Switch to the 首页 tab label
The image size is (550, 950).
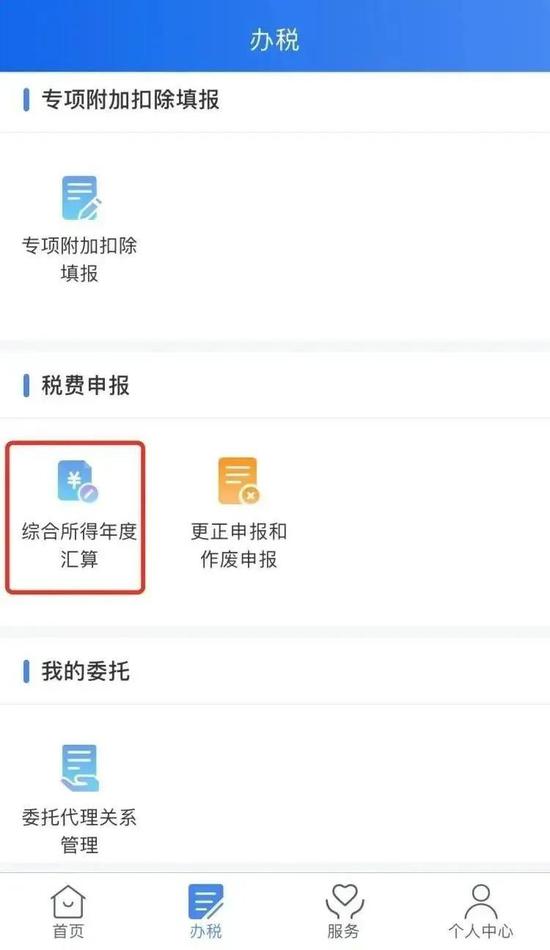point(68,931)
